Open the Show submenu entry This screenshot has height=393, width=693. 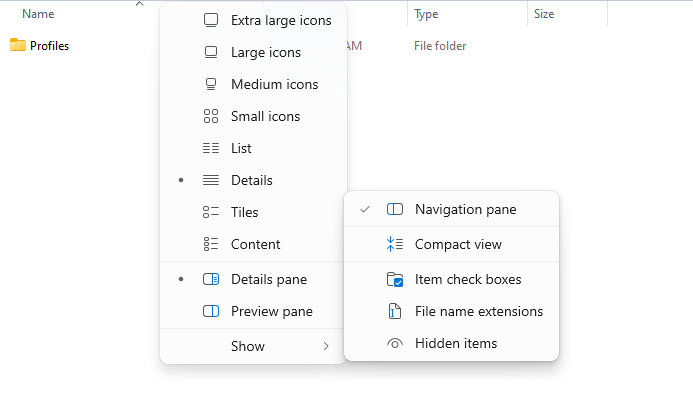pyautogui.click(x=253, y=346)
